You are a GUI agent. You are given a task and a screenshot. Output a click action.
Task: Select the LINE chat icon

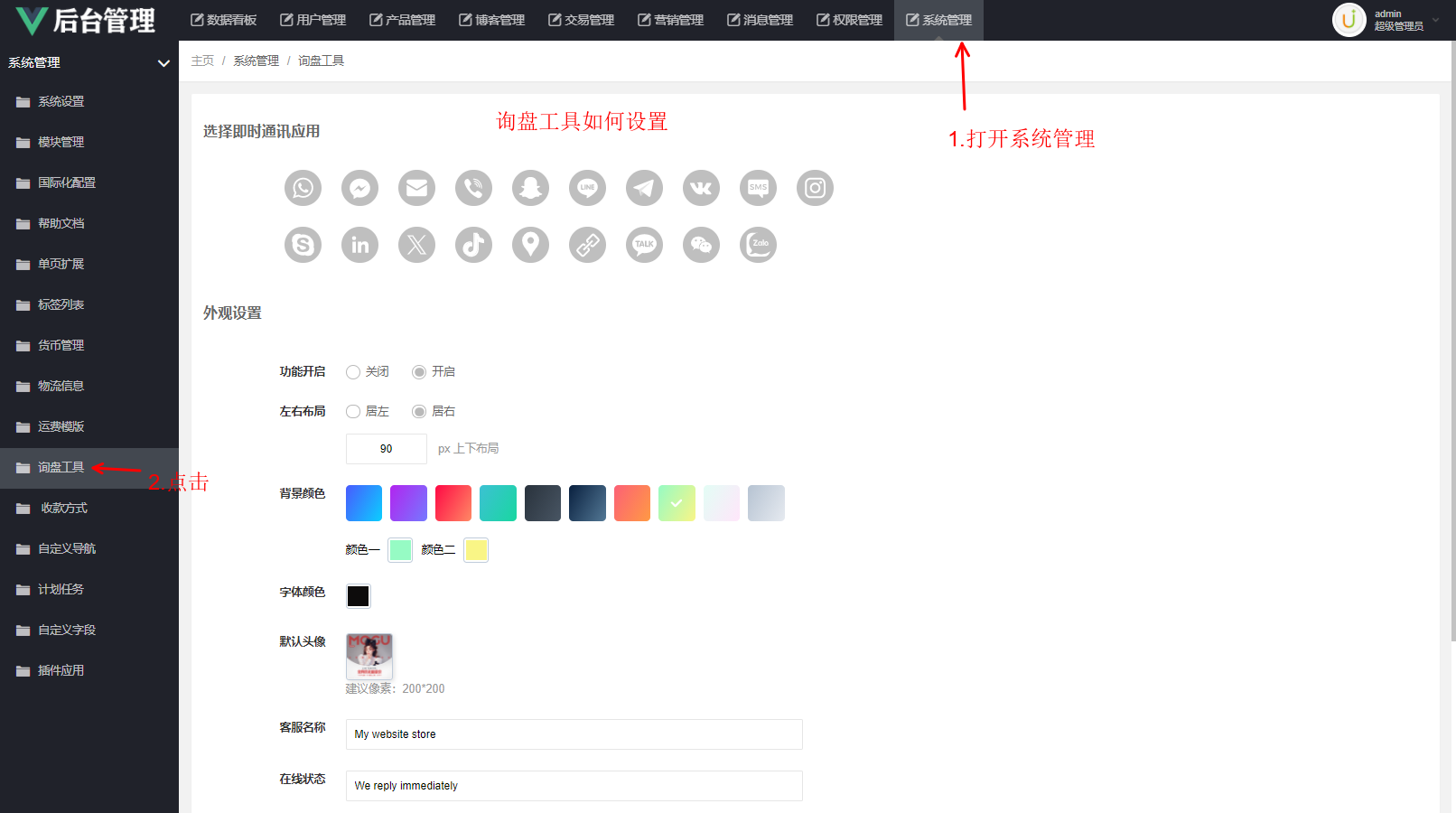point(587,188)
